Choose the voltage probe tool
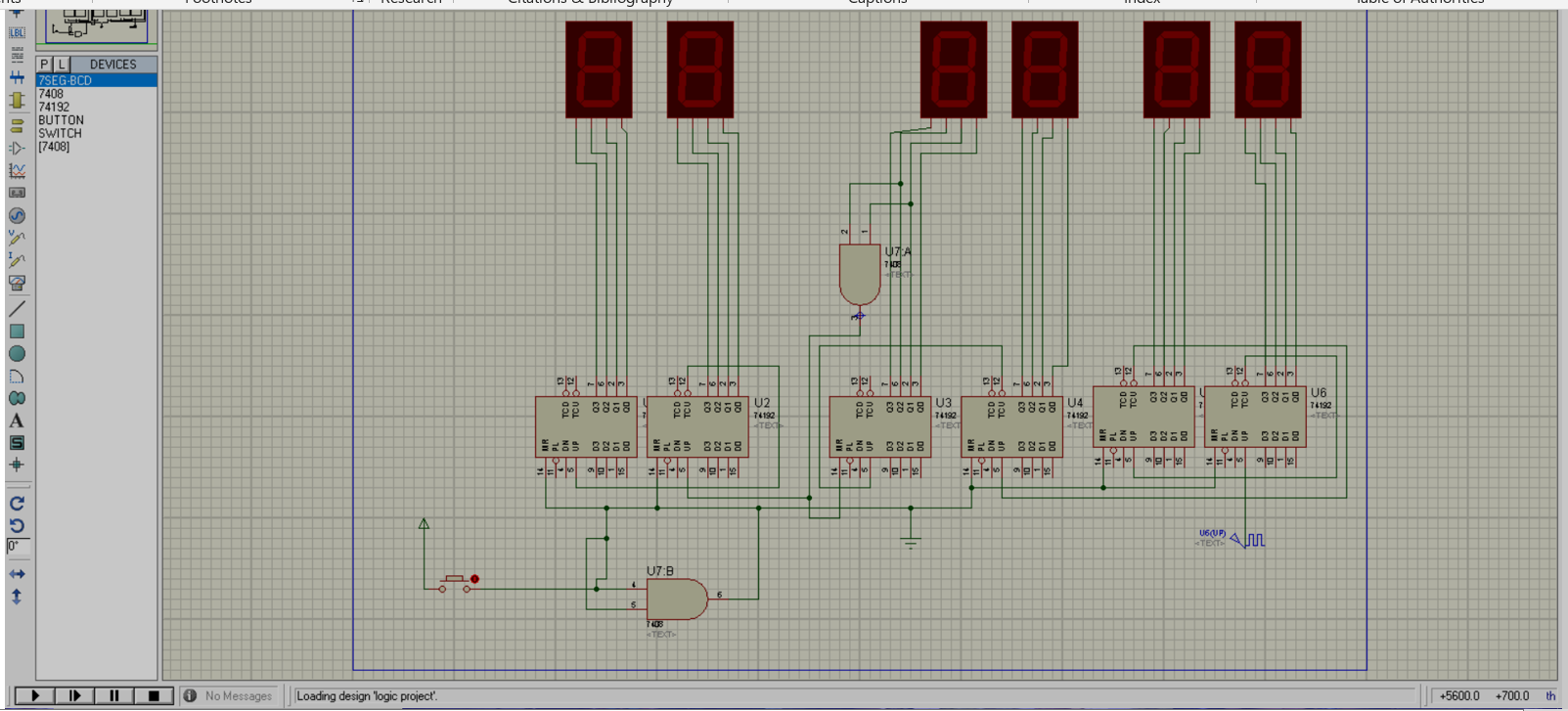Viewport: 1568px width, 711px height. pos(17,238)
